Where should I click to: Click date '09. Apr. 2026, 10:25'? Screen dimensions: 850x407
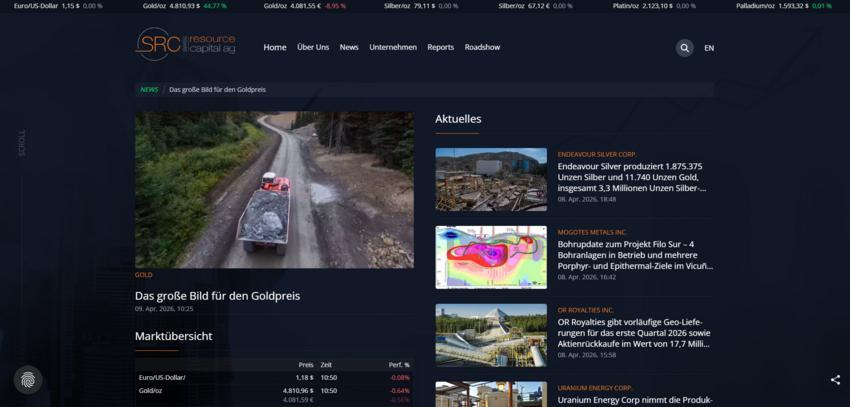click(164, 309)
